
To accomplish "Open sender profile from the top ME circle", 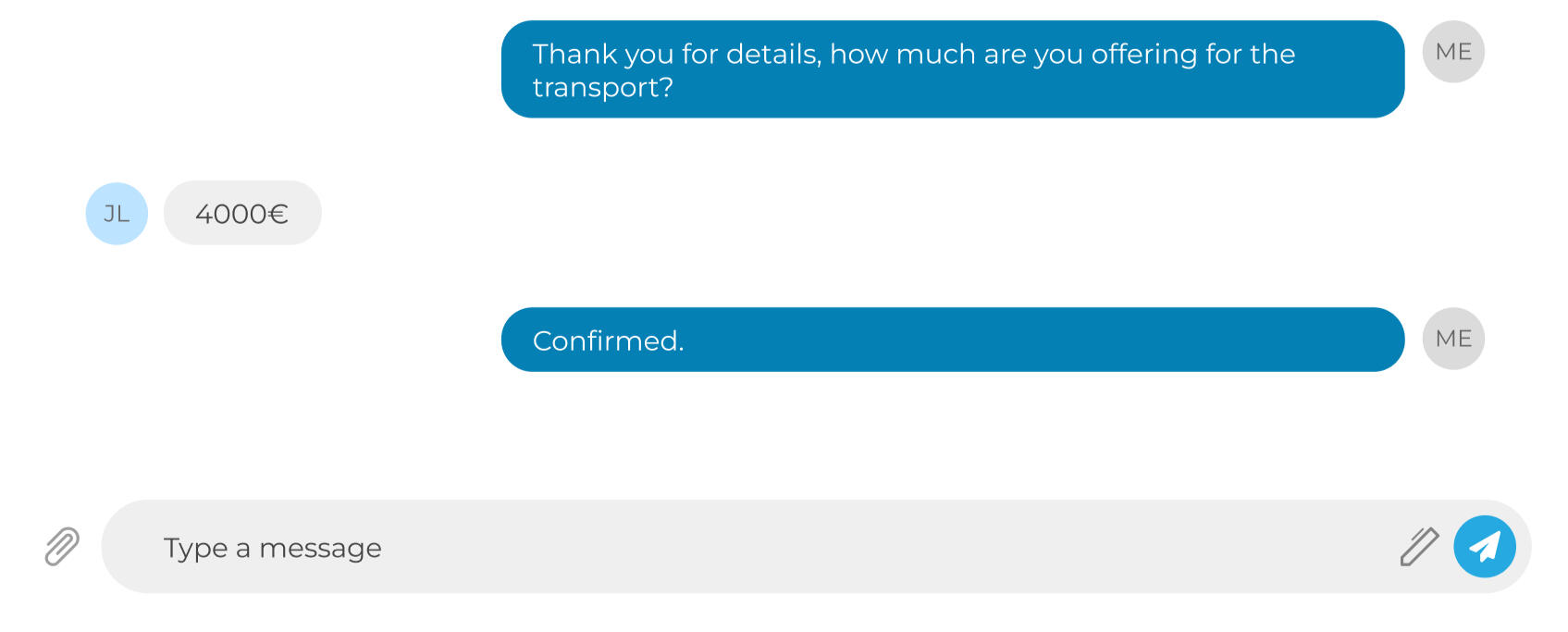I will pyautogui.click(x=1453, y=52).
